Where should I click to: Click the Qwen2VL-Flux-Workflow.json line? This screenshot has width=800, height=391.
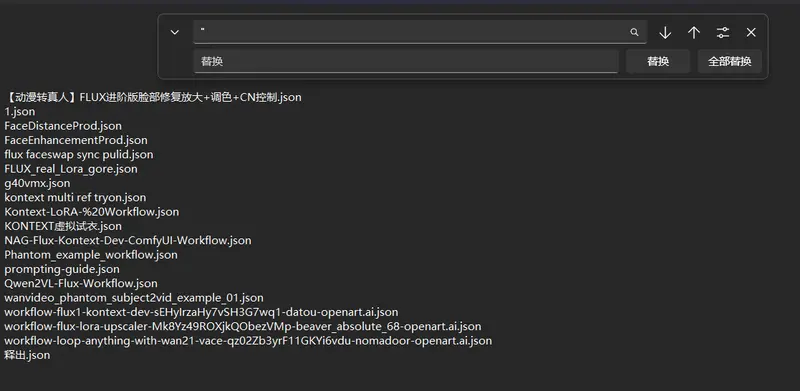81,283
